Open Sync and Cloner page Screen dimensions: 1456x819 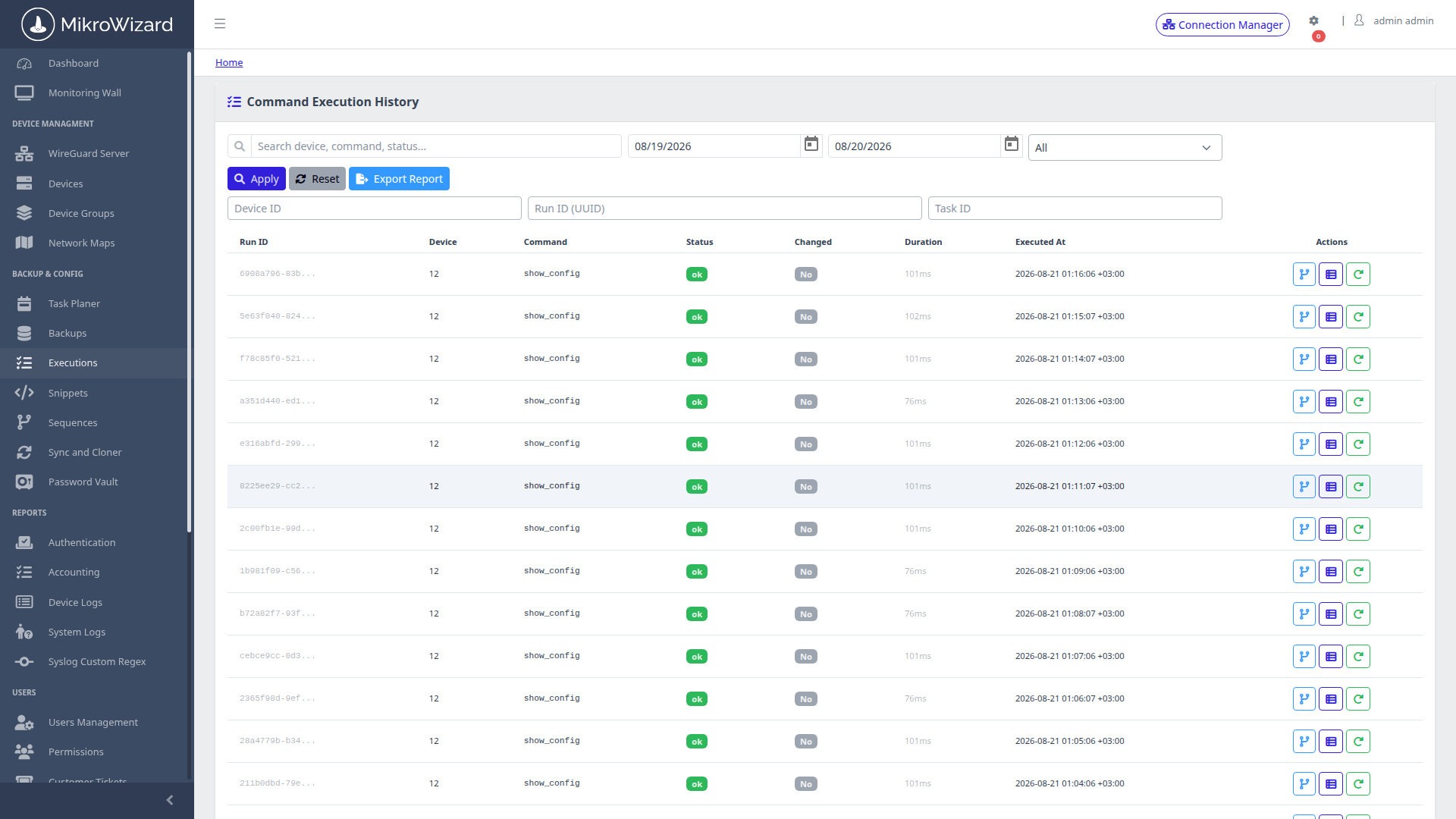94,453
